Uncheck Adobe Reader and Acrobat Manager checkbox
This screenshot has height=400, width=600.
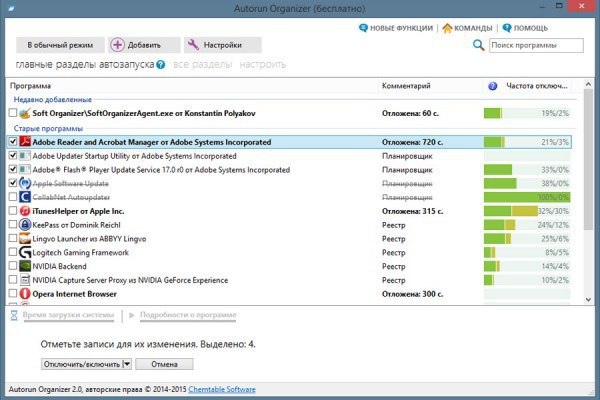(x=13, y=141)
